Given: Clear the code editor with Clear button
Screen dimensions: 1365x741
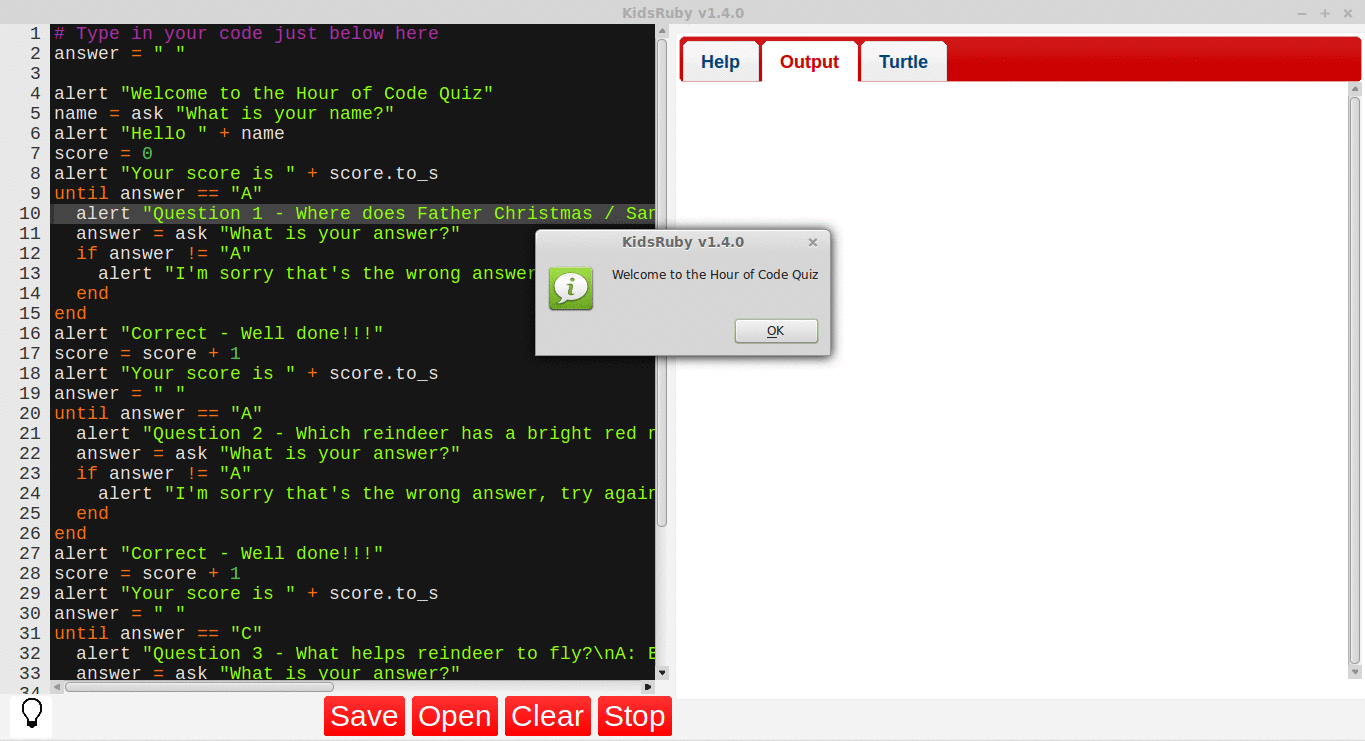Looking at the screenshot, I should tap(547, 716).
